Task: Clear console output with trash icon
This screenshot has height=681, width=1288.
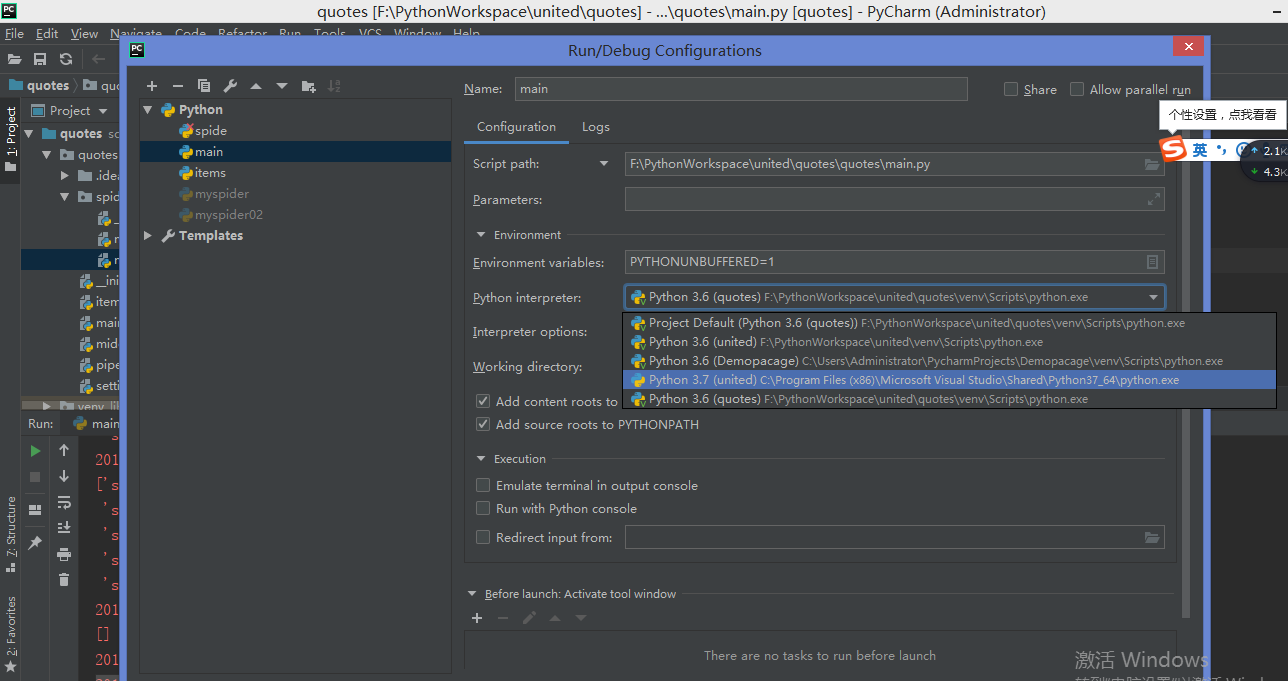Action: 64,579
